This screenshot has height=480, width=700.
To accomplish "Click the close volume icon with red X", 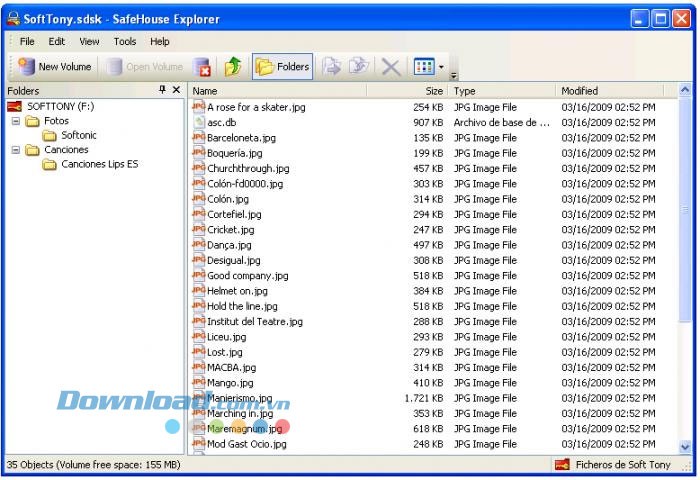I will tap(202, 67).
